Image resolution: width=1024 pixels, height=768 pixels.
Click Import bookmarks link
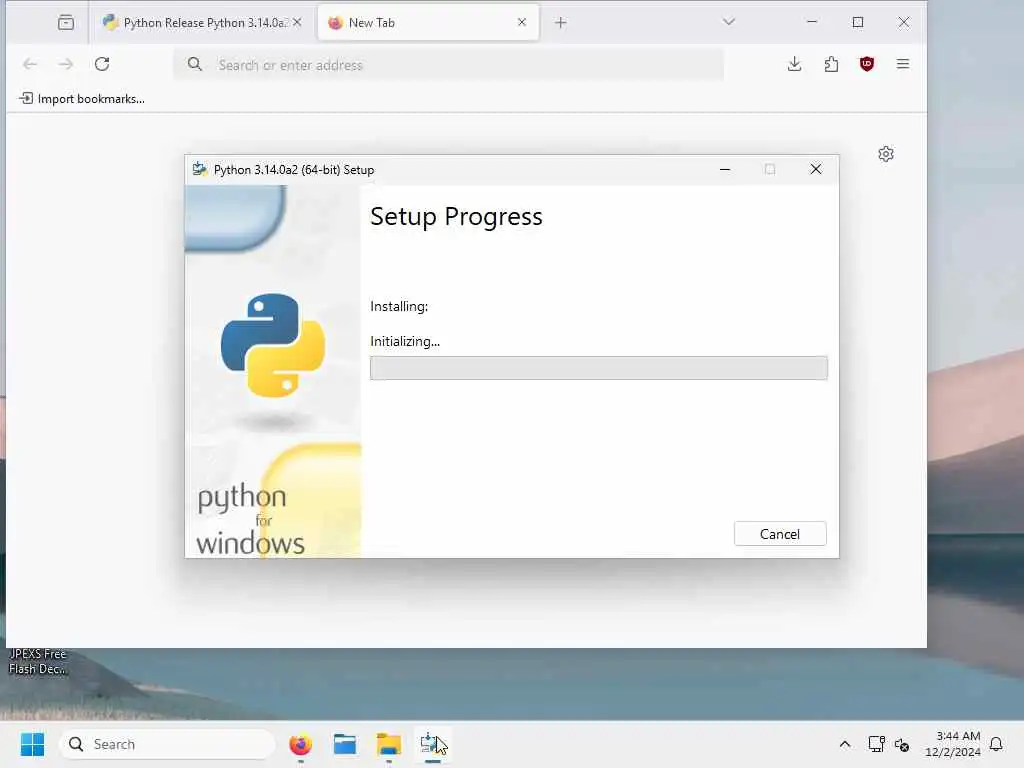tap(82, 99)
